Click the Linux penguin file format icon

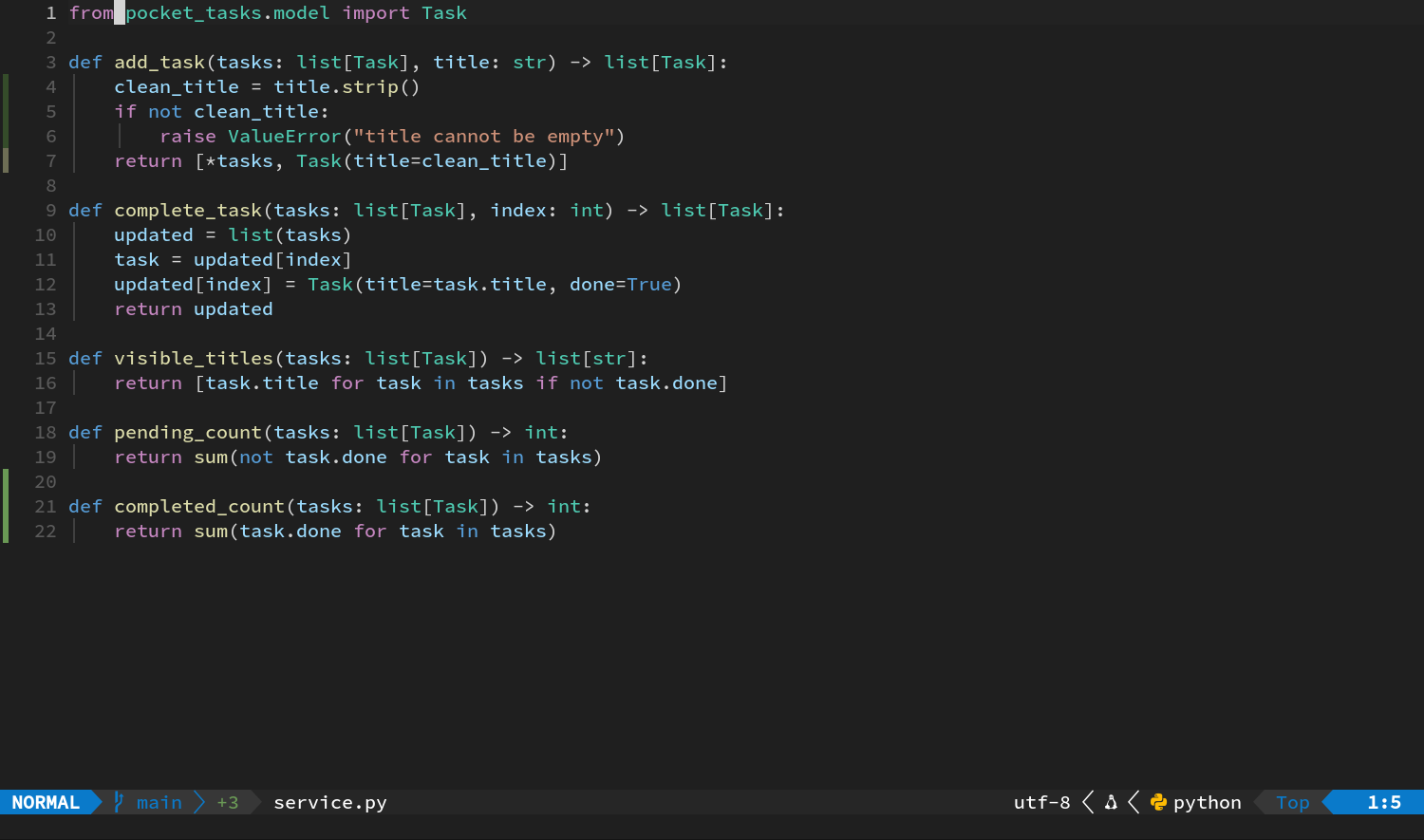1111,803
